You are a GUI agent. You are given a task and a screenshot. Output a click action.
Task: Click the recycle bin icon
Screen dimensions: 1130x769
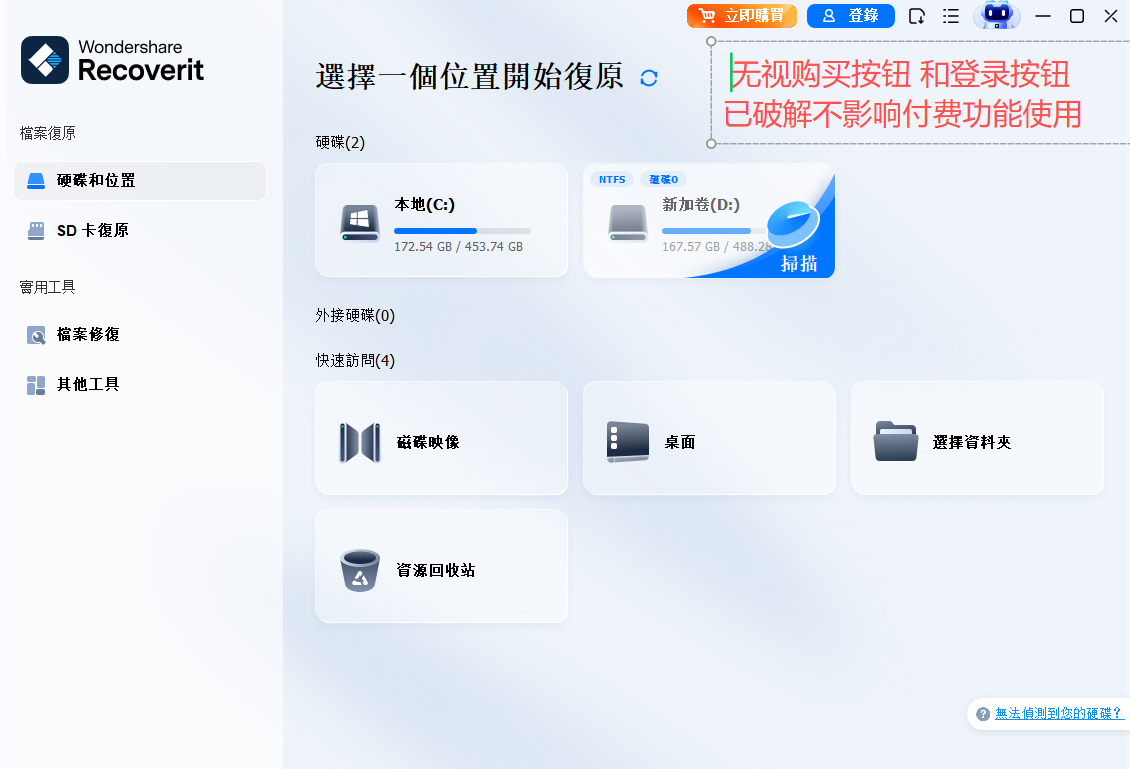click(x=360, y=571)
